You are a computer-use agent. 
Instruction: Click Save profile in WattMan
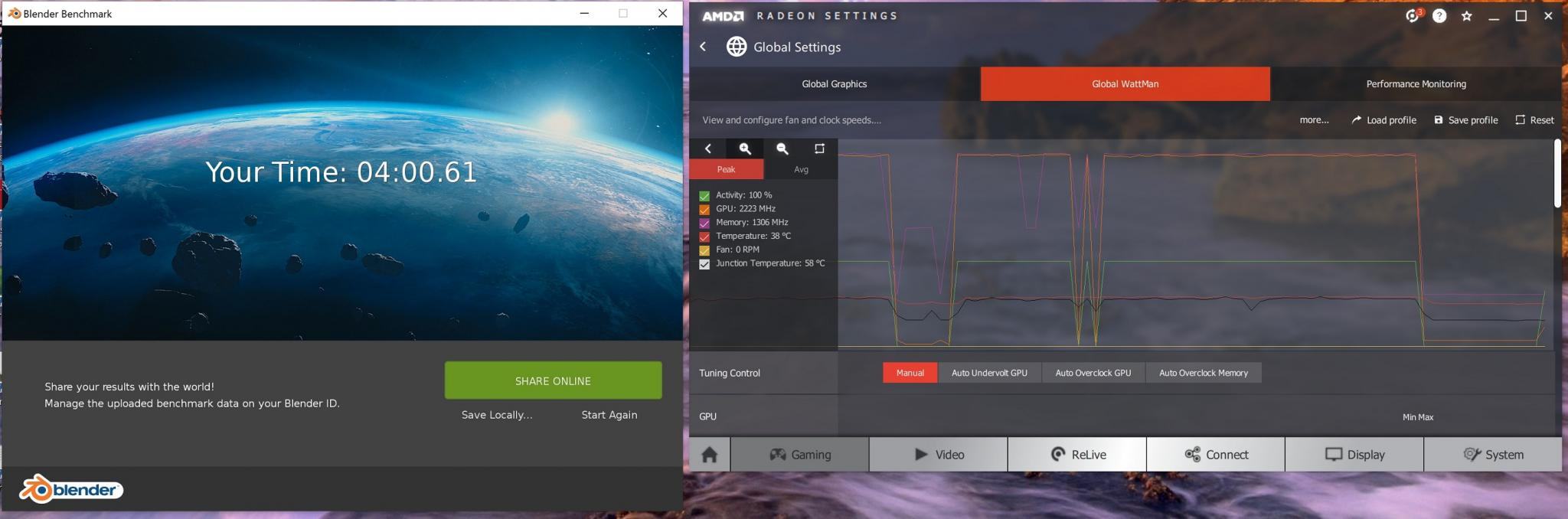[1466, 120]
